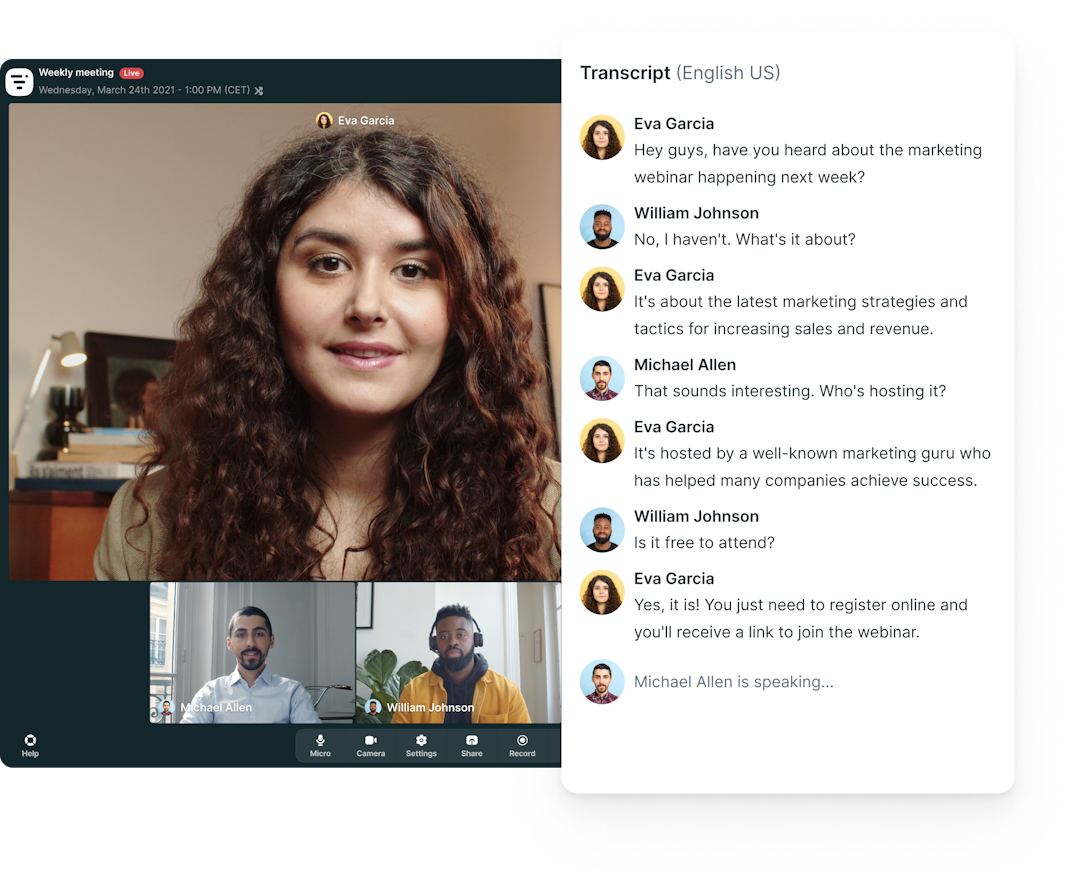This screenshot has height=891, width=1080.
Task: Click avatar beside "That sounds interesting" message
Action: coord(602,378)
